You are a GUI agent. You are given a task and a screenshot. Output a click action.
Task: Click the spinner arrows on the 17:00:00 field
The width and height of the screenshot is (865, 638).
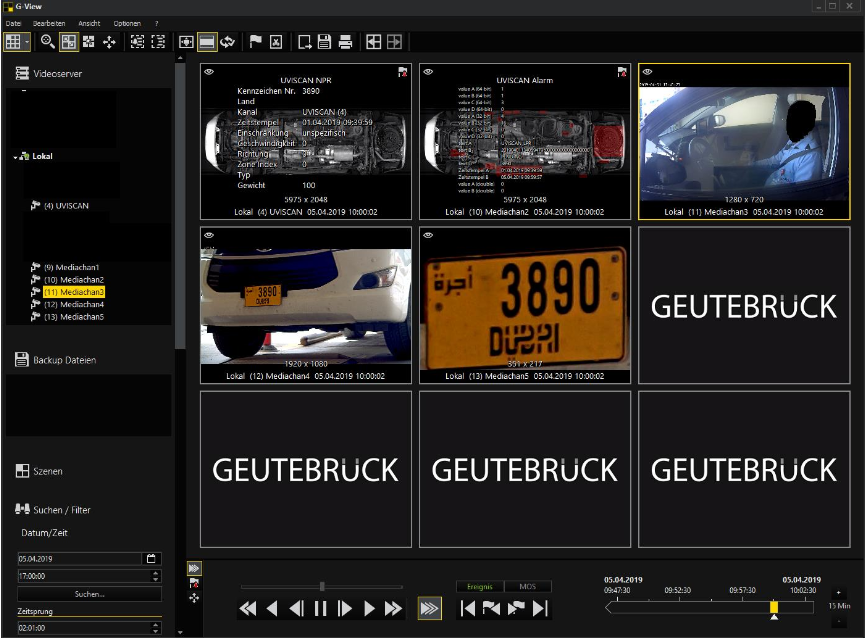(156, 576)
